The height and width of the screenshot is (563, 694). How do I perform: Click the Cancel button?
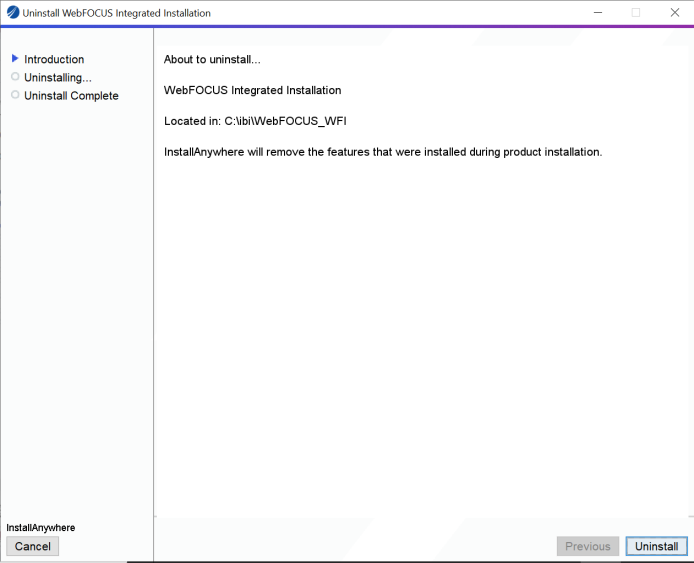coord(32,546)
